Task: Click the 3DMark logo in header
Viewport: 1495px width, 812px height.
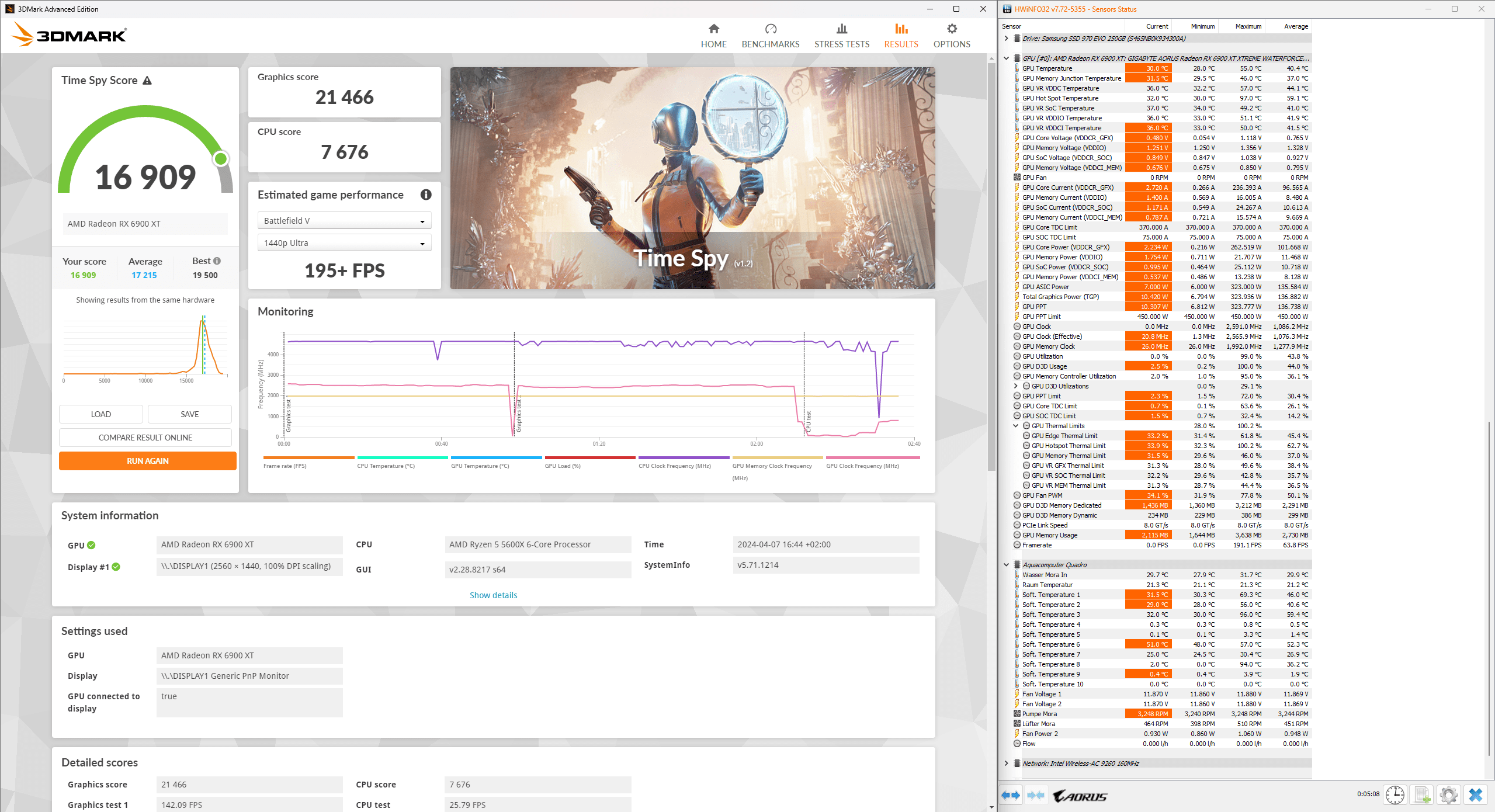Action: pos(69,34)
